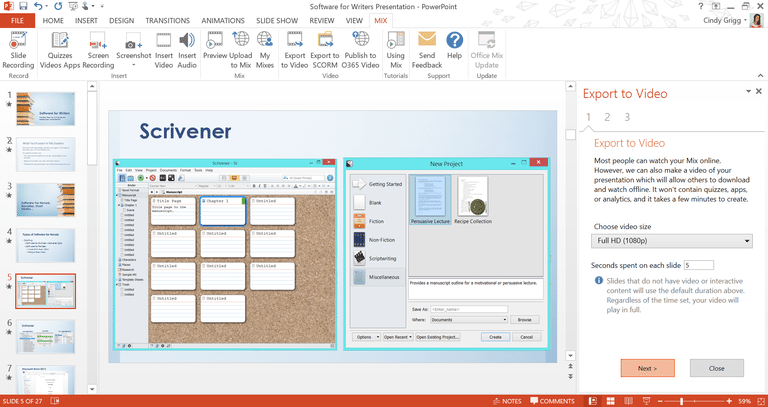Fit slide to current window icon

[760, 401]
